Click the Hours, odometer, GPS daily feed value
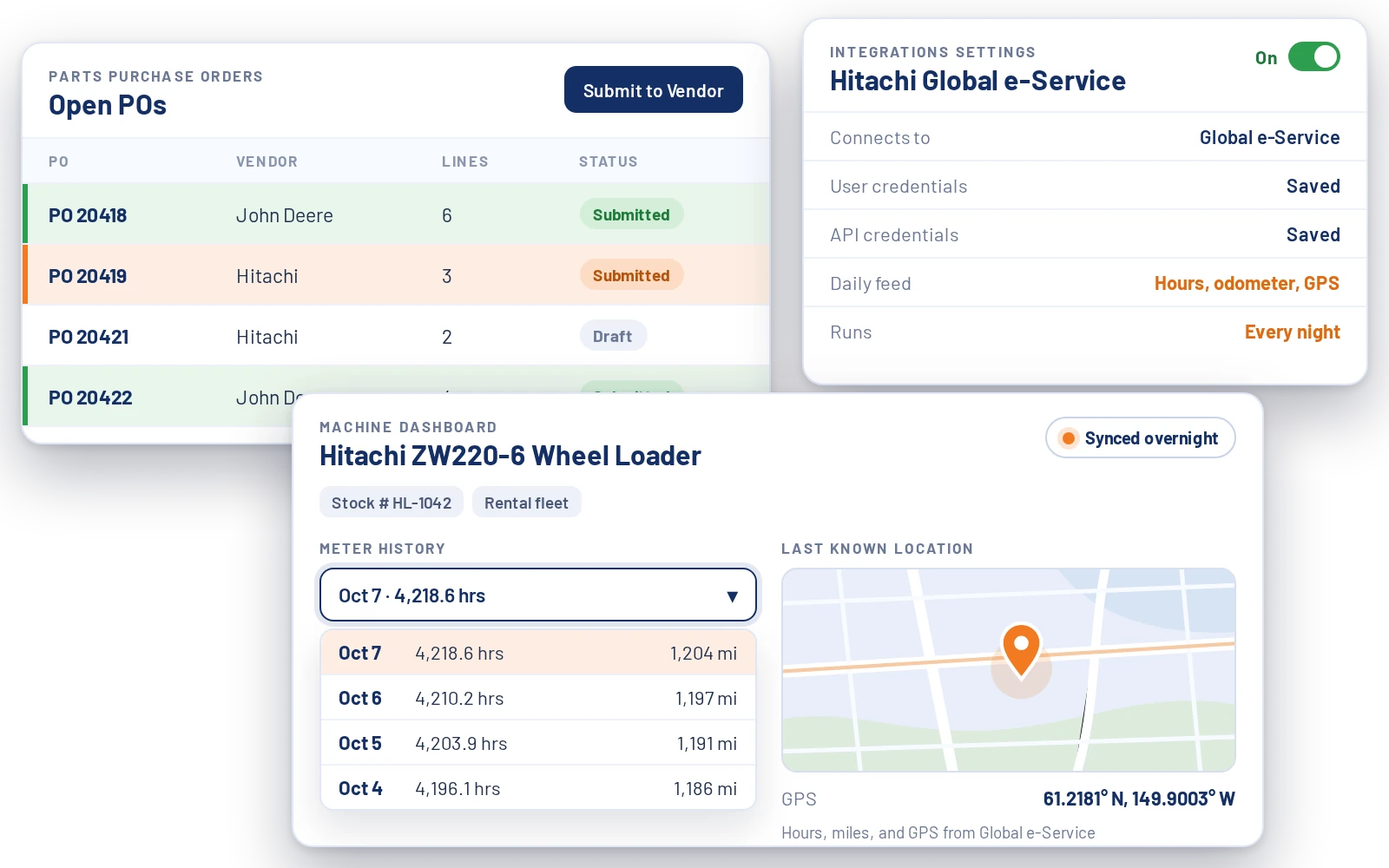Viewport: 1389px width, 868px height. coord(1247,283)
